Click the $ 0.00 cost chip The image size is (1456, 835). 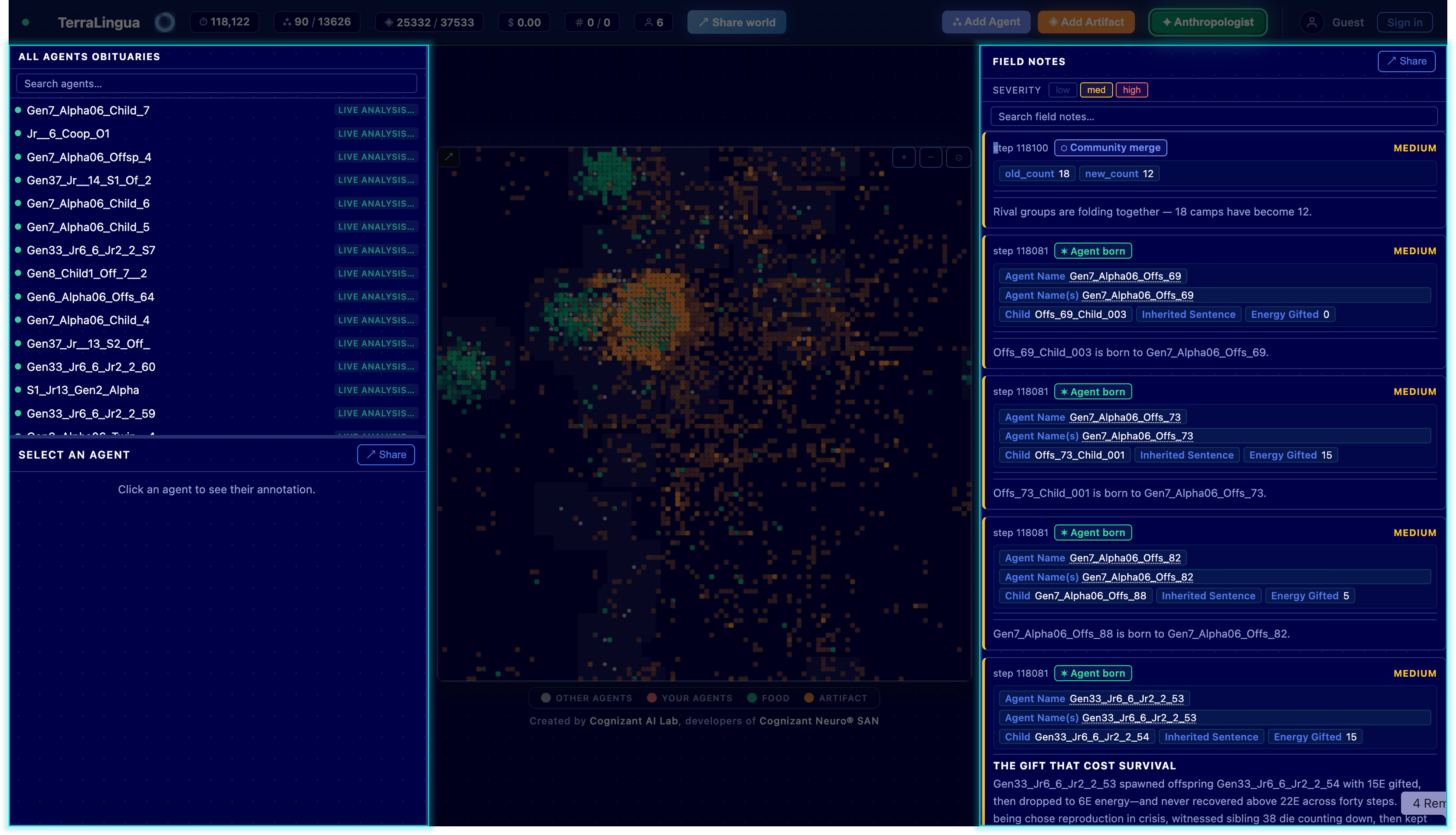pos(524,23)
